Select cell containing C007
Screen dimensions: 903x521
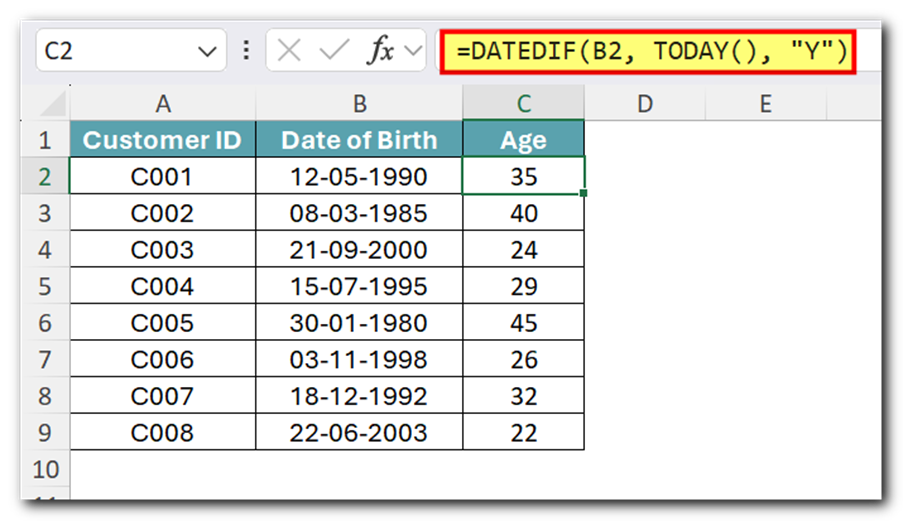pos(162,395)
